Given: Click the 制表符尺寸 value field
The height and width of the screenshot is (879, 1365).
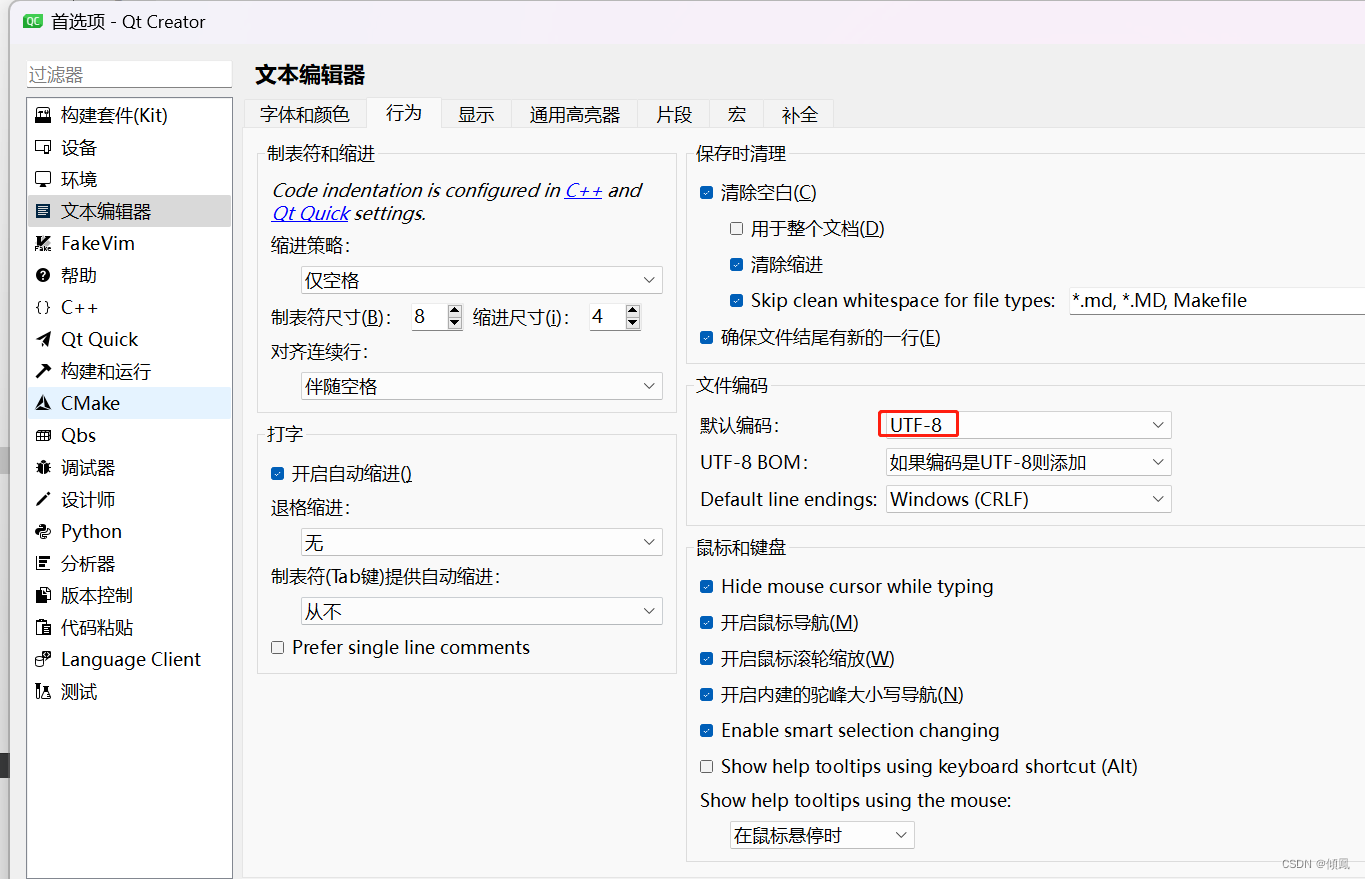Looking at the screenshot, I should [427, 317].
